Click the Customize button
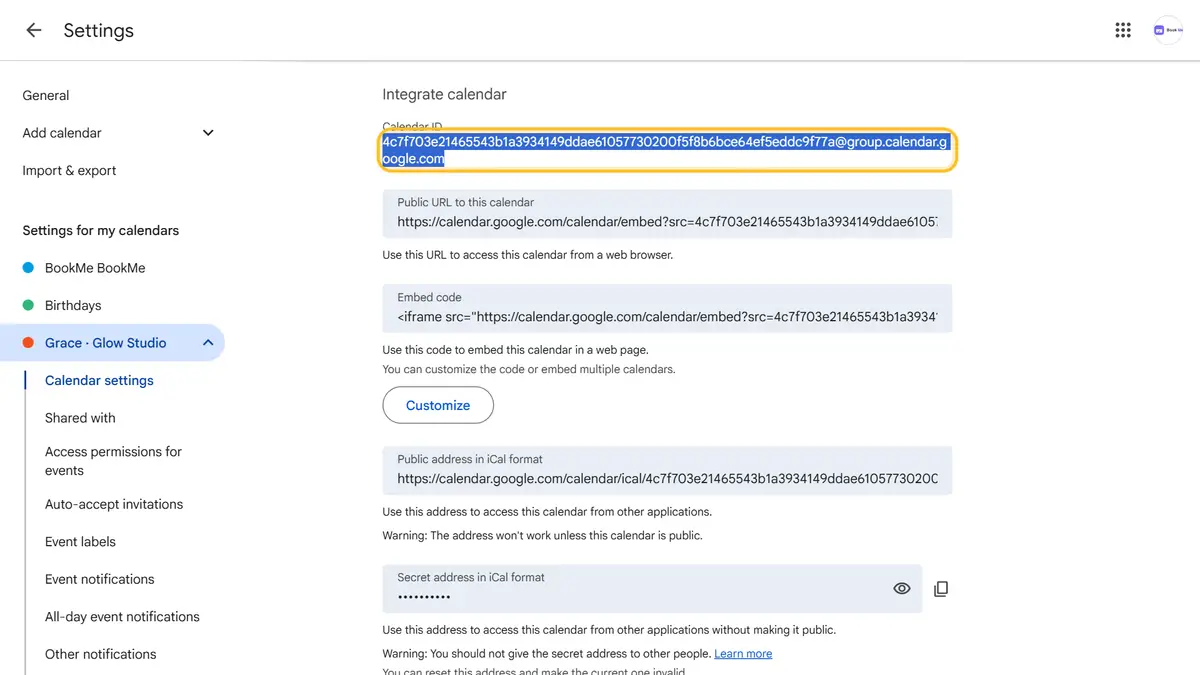This screenshot has width=1200, height=675. point(438,405)
